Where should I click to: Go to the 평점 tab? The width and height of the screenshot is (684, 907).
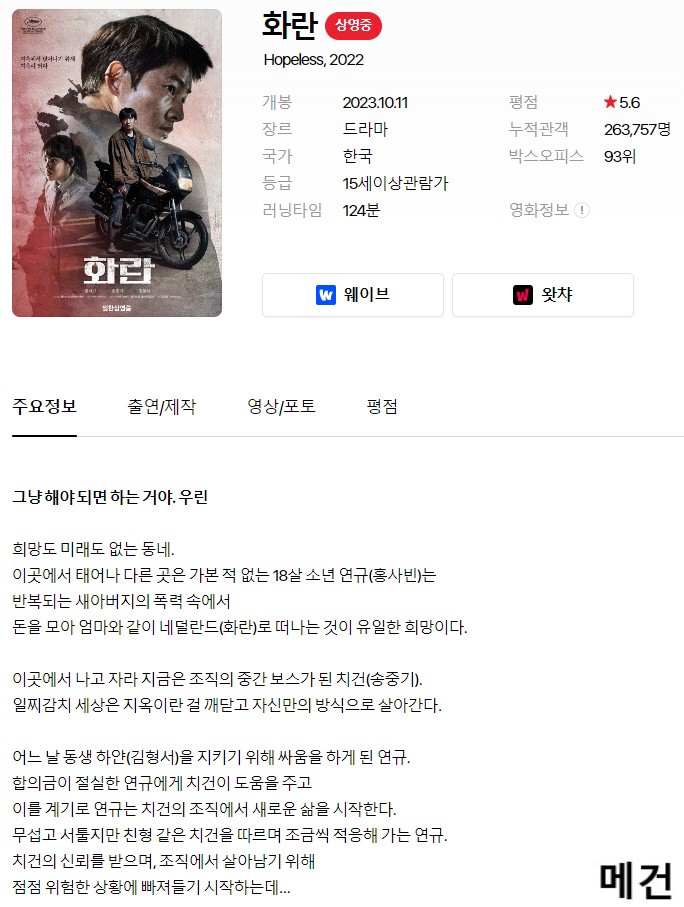(x=382, y=406)
